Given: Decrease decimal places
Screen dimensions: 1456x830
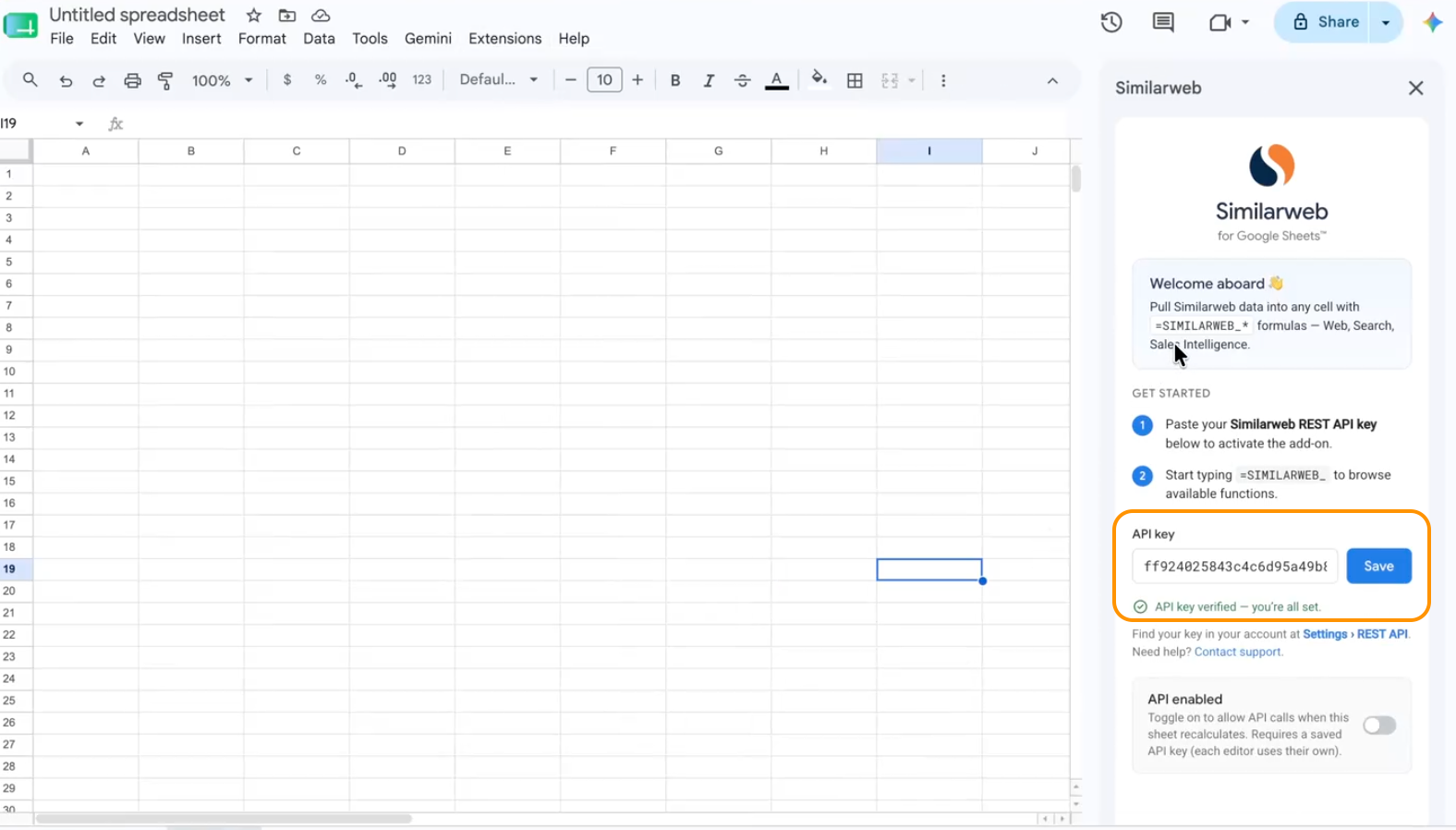Looking at the screenshot, I should coord(353,80).
